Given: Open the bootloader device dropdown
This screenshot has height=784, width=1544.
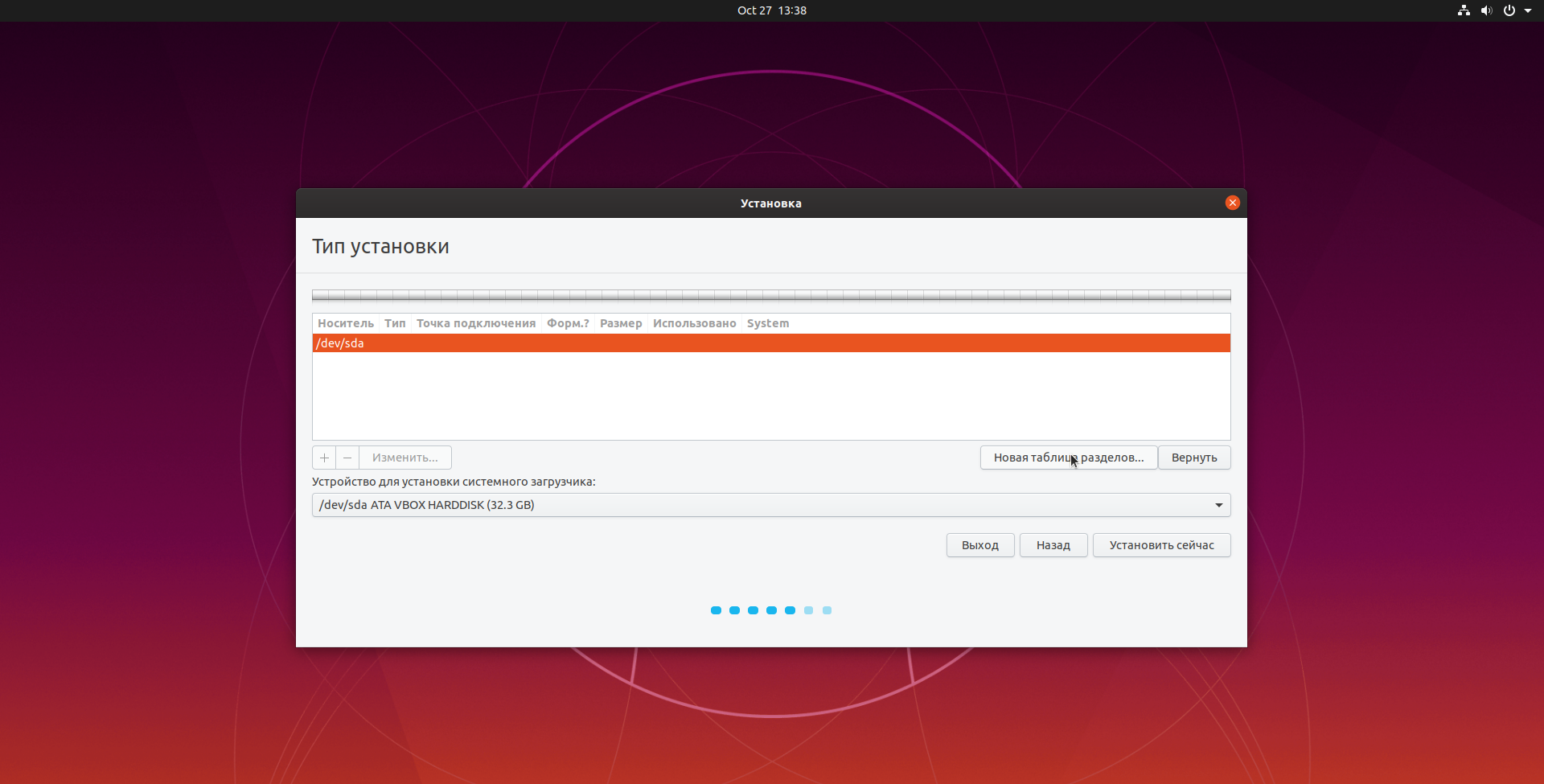Looking at the screenshot, I should pyautogui.click(x=771, y=505).
